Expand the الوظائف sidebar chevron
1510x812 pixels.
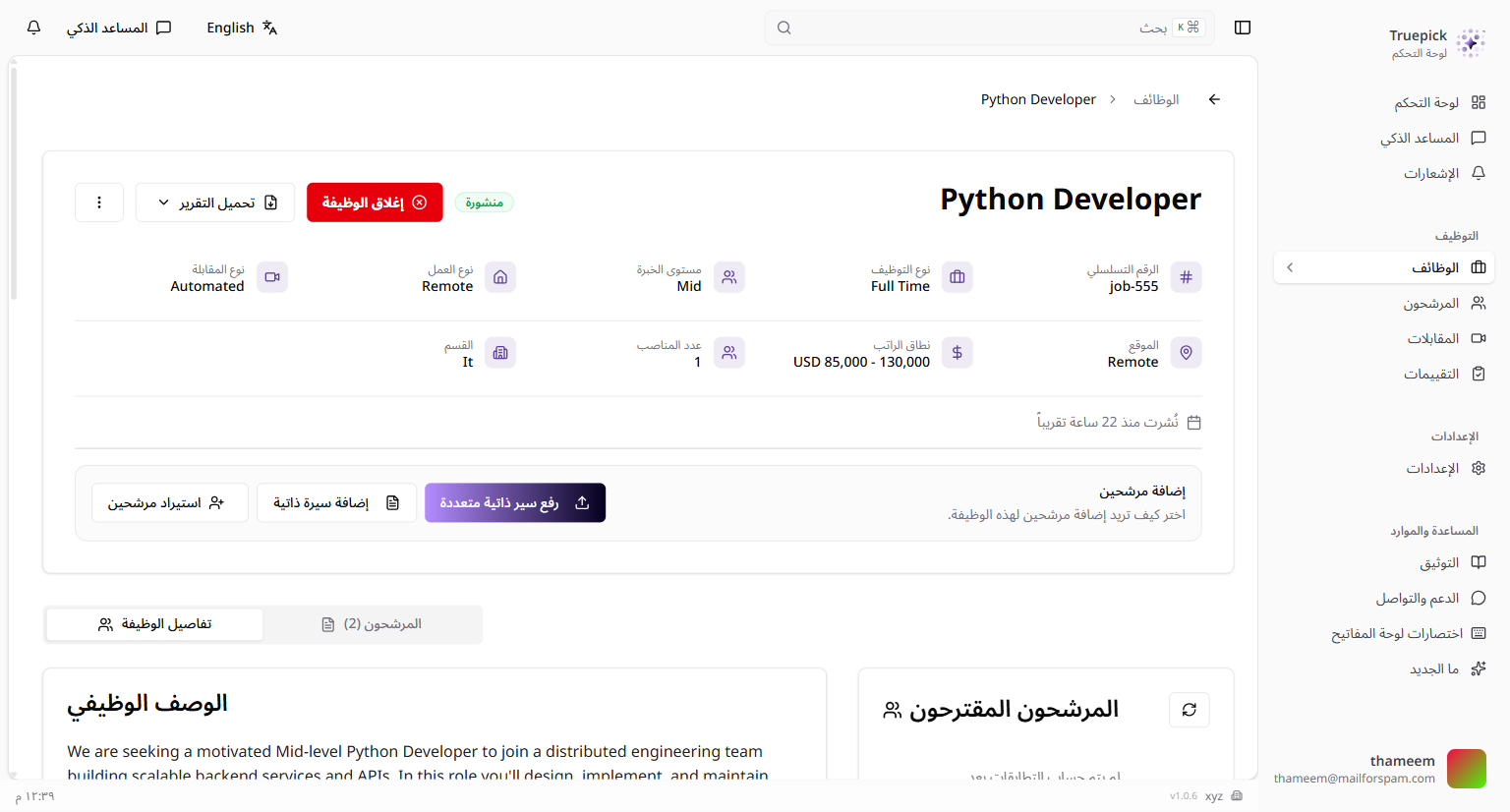tap(1290, 267)
